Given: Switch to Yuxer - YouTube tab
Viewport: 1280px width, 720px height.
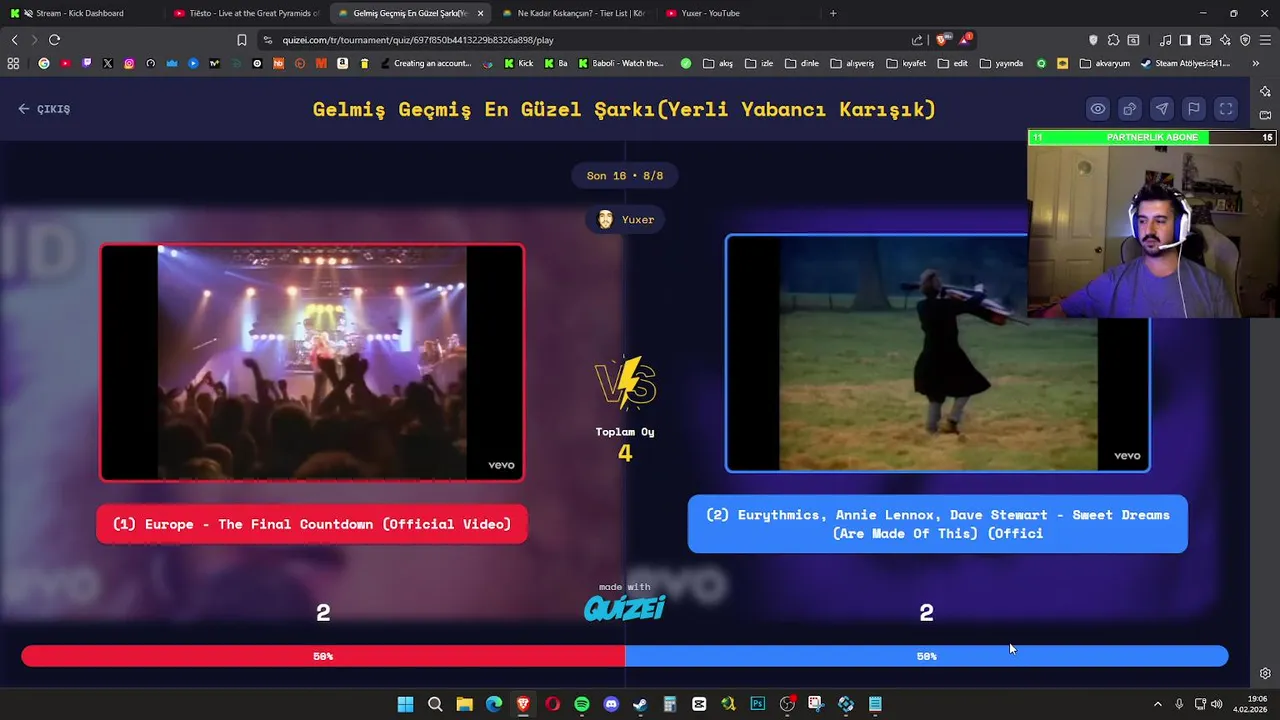Looking at the screenshot, I should 735,13.
